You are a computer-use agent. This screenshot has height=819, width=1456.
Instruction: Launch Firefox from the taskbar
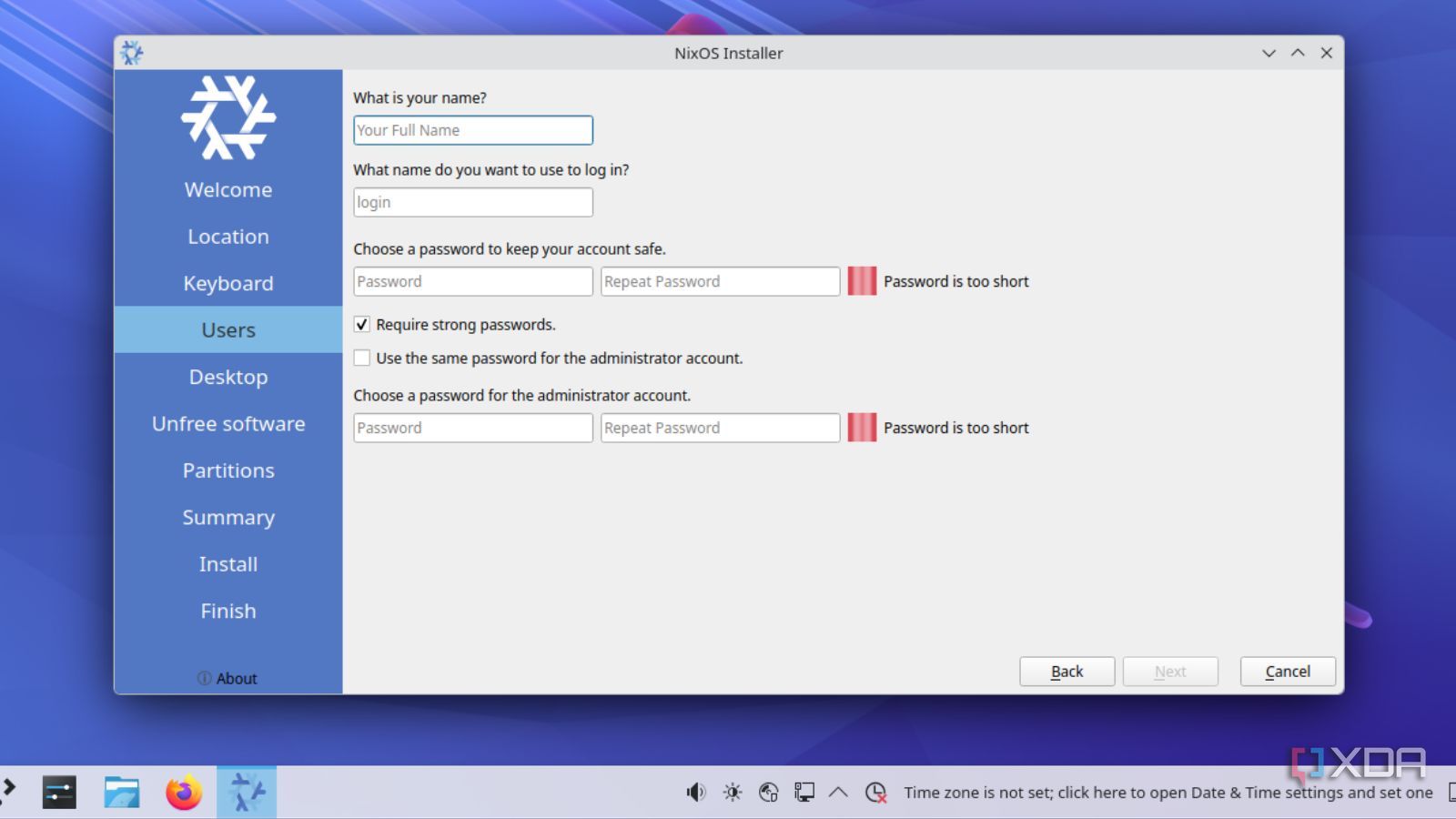click(x=184, y=793)
